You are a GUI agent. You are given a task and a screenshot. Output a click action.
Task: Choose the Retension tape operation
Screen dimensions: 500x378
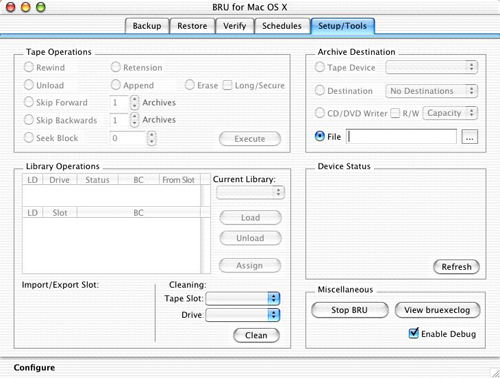[x=115, y=67]
